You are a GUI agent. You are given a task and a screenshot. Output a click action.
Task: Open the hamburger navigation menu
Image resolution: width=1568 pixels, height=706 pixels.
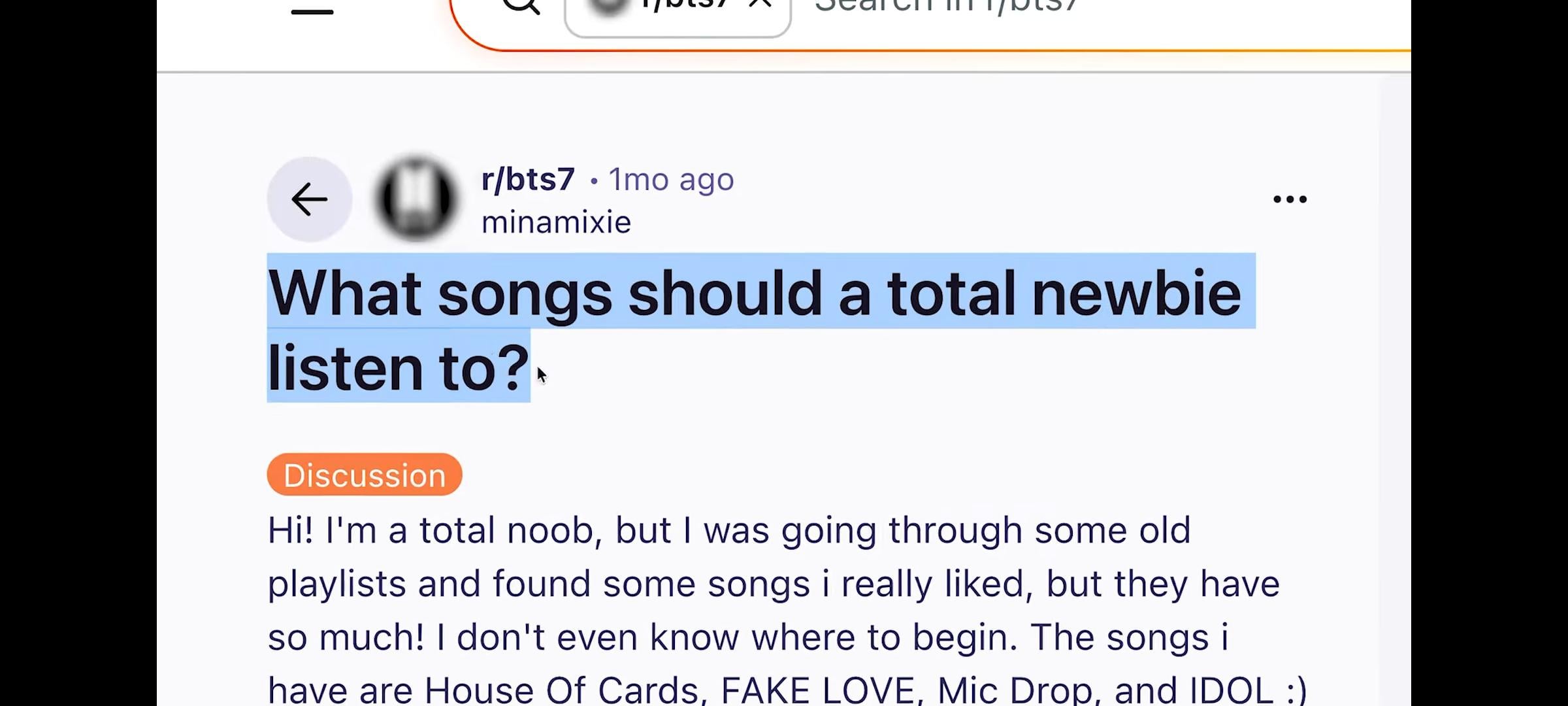(312, 10)
